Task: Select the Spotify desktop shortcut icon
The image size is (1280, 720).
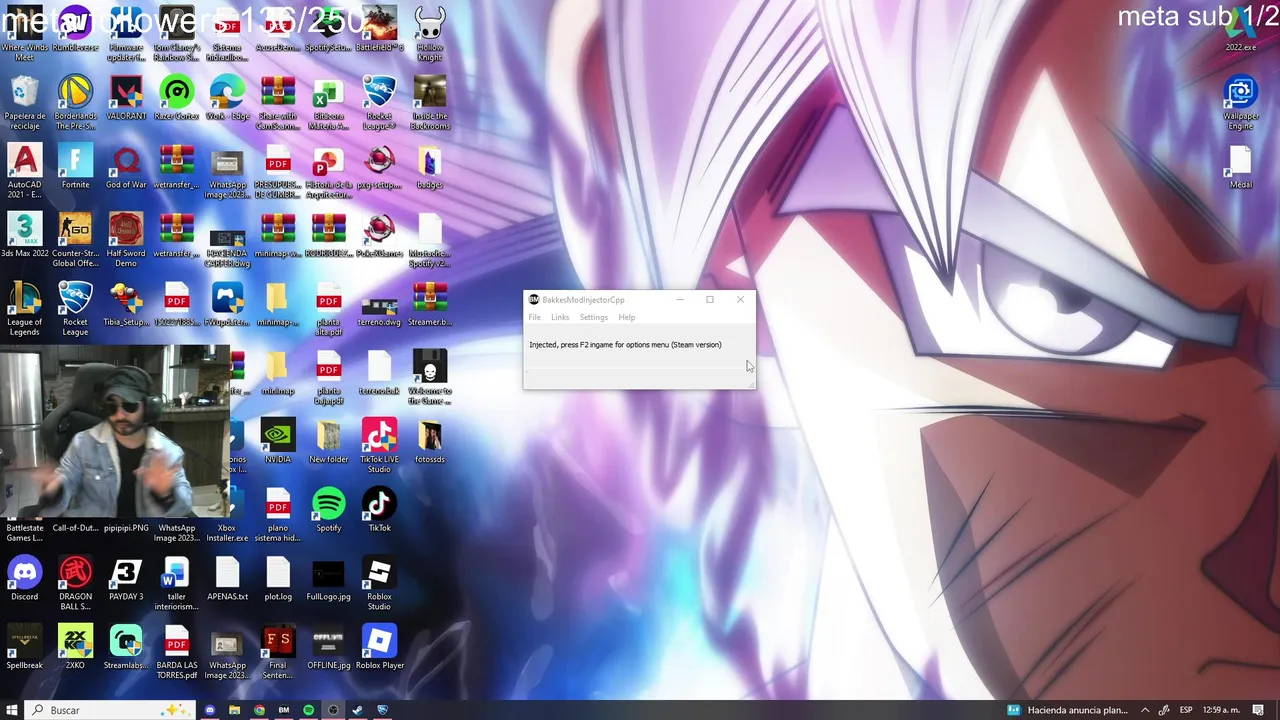Action: (328, 509)
